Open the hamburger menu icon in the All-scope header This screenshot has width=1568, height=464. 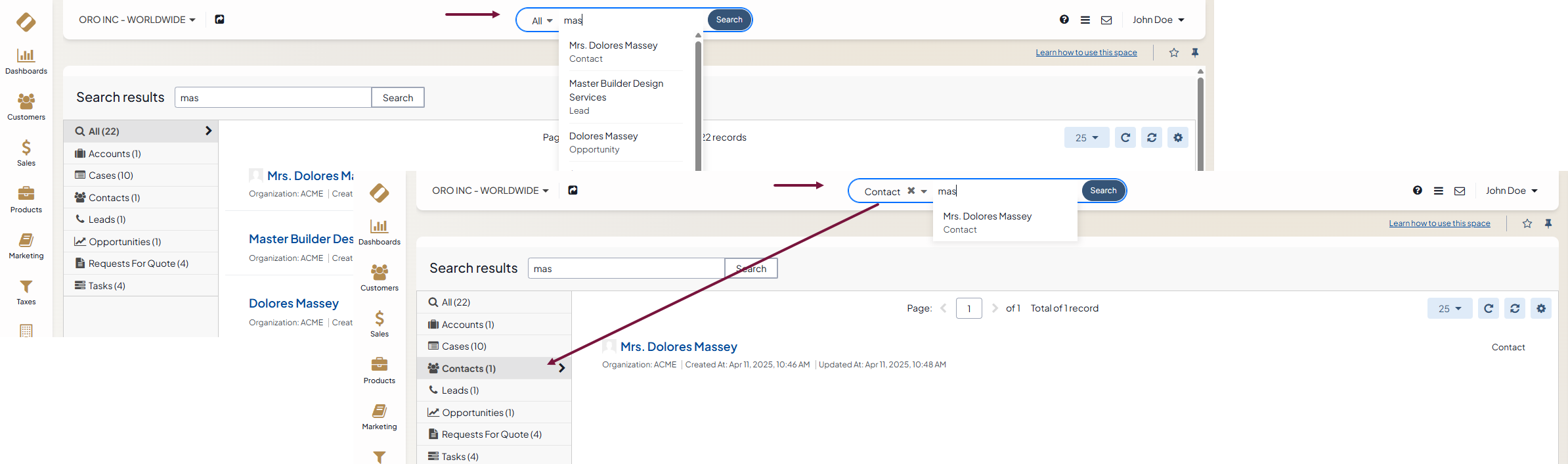click(1085, 20)
